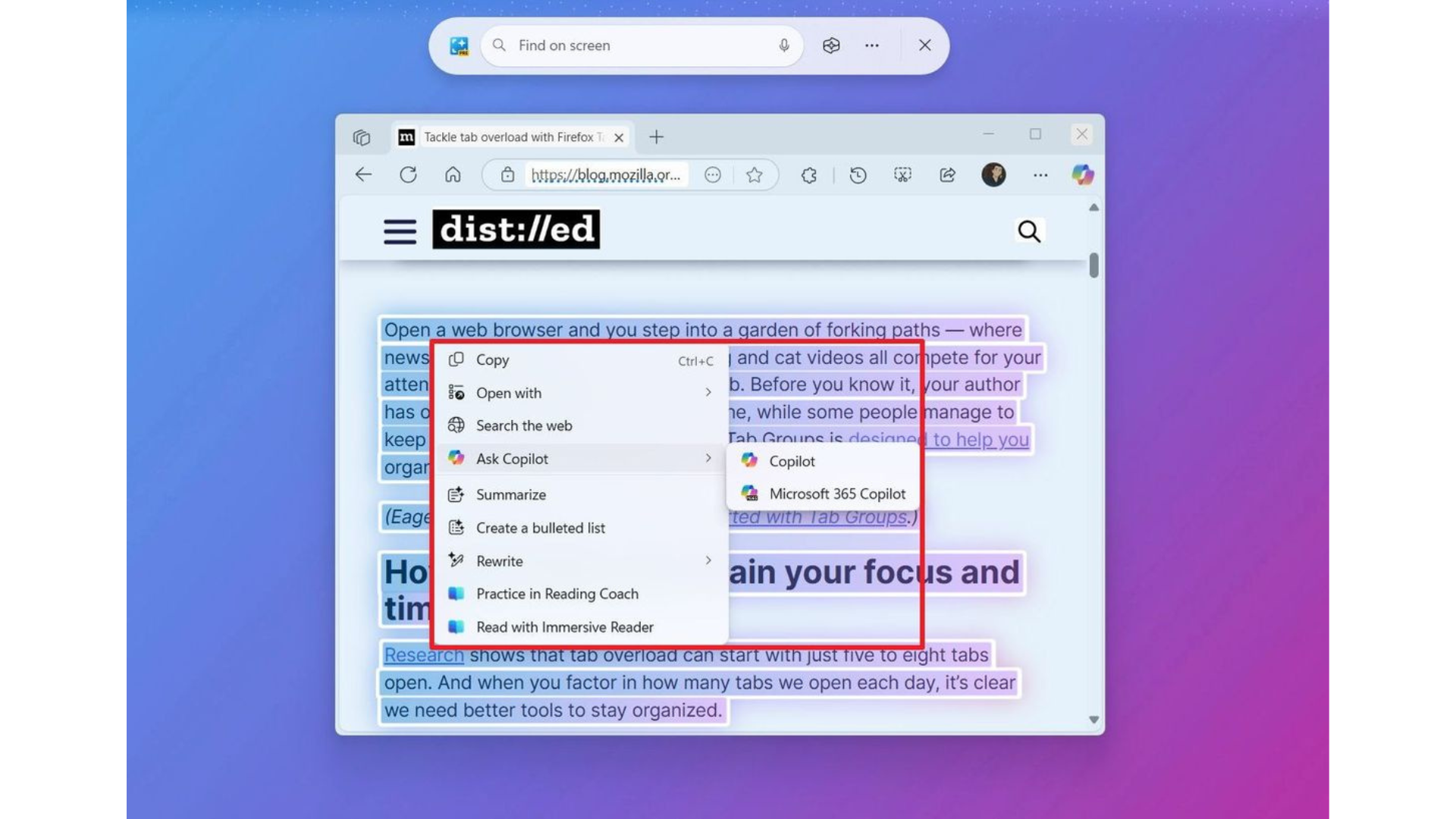Expand the Ask Copilot submenu chevron
Image resolution: width=1456 pixels, height=819 pixels.
pos(708,458)
